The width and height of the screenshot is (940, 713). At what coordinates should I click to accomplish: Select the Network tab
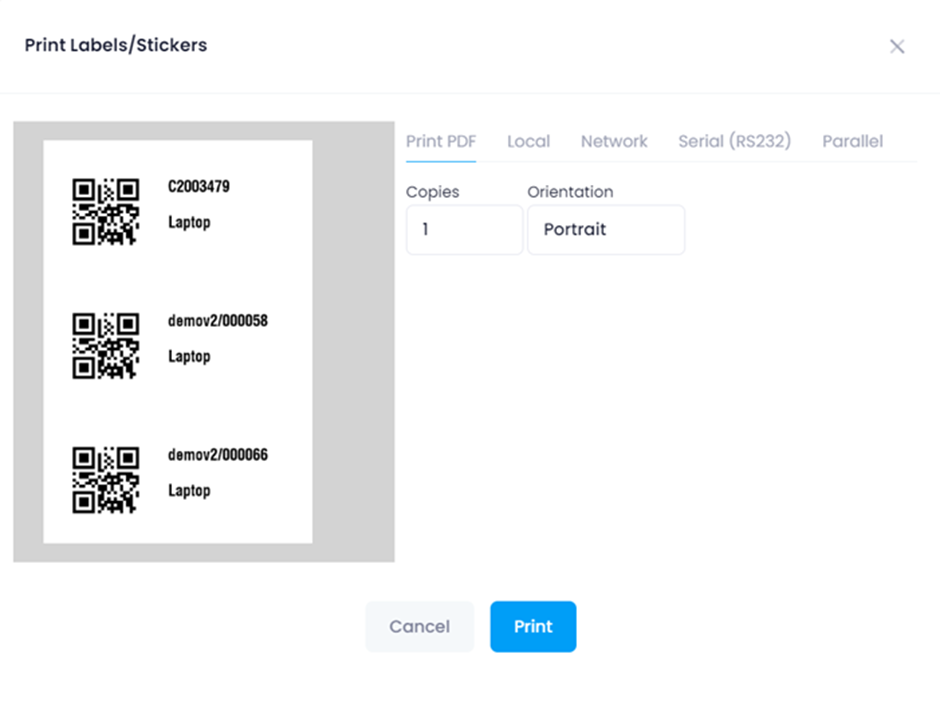614,142
